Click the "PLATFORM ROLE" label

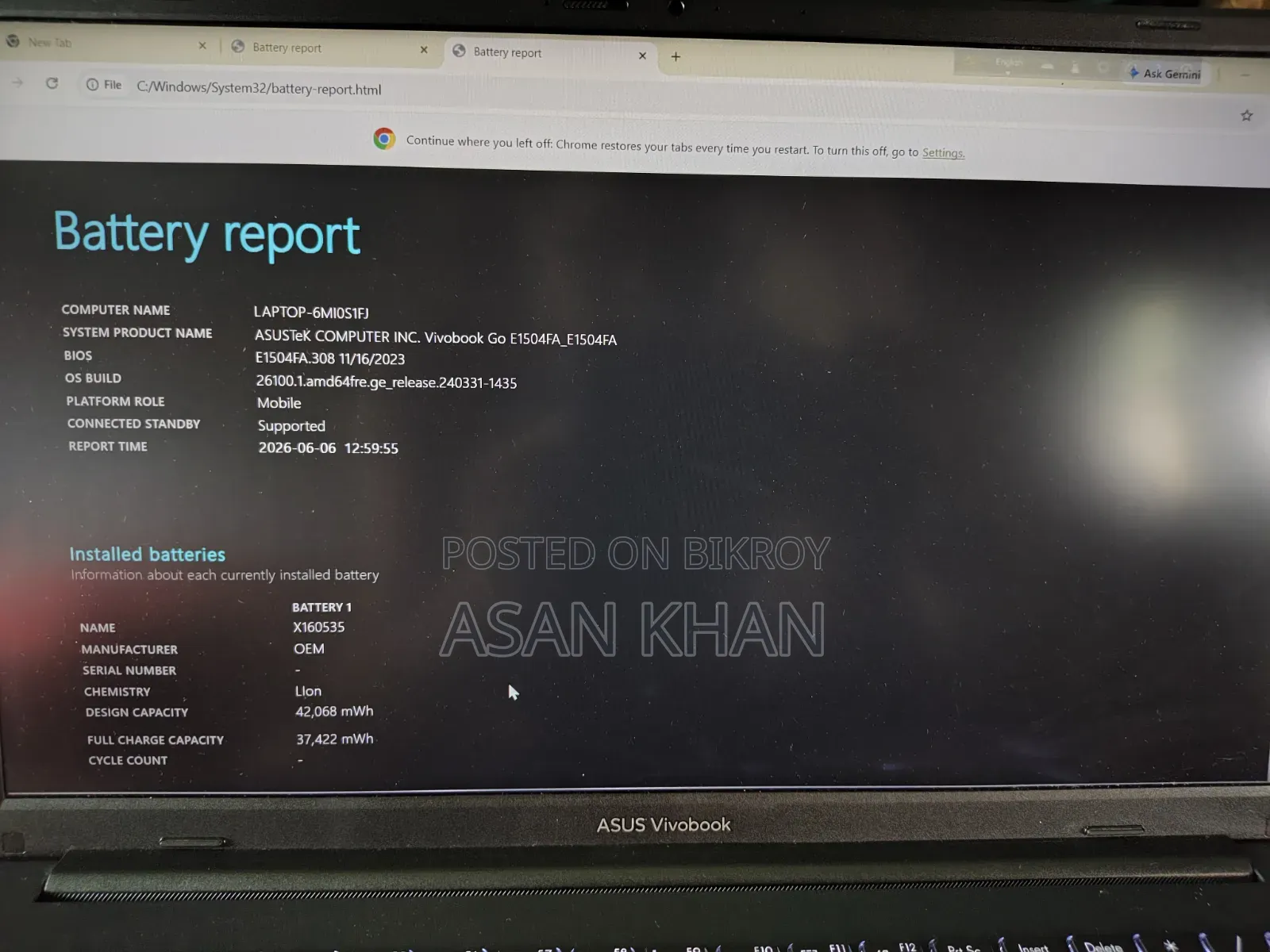point(116,401)
